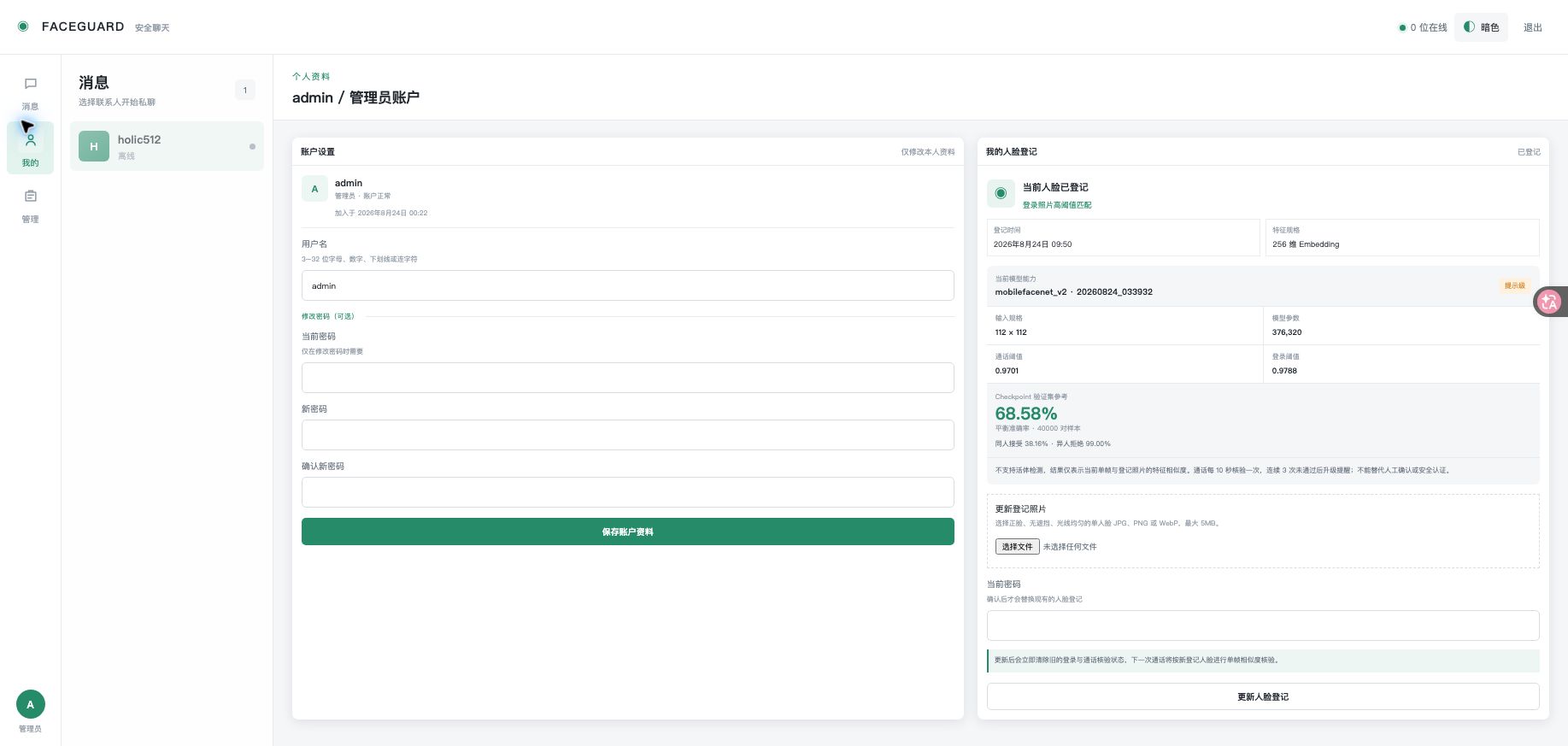The image size is (1568, 746).
Task: Click the green A admin avatar at bottom
Action: pyautogui.click(x=31, y=704)
